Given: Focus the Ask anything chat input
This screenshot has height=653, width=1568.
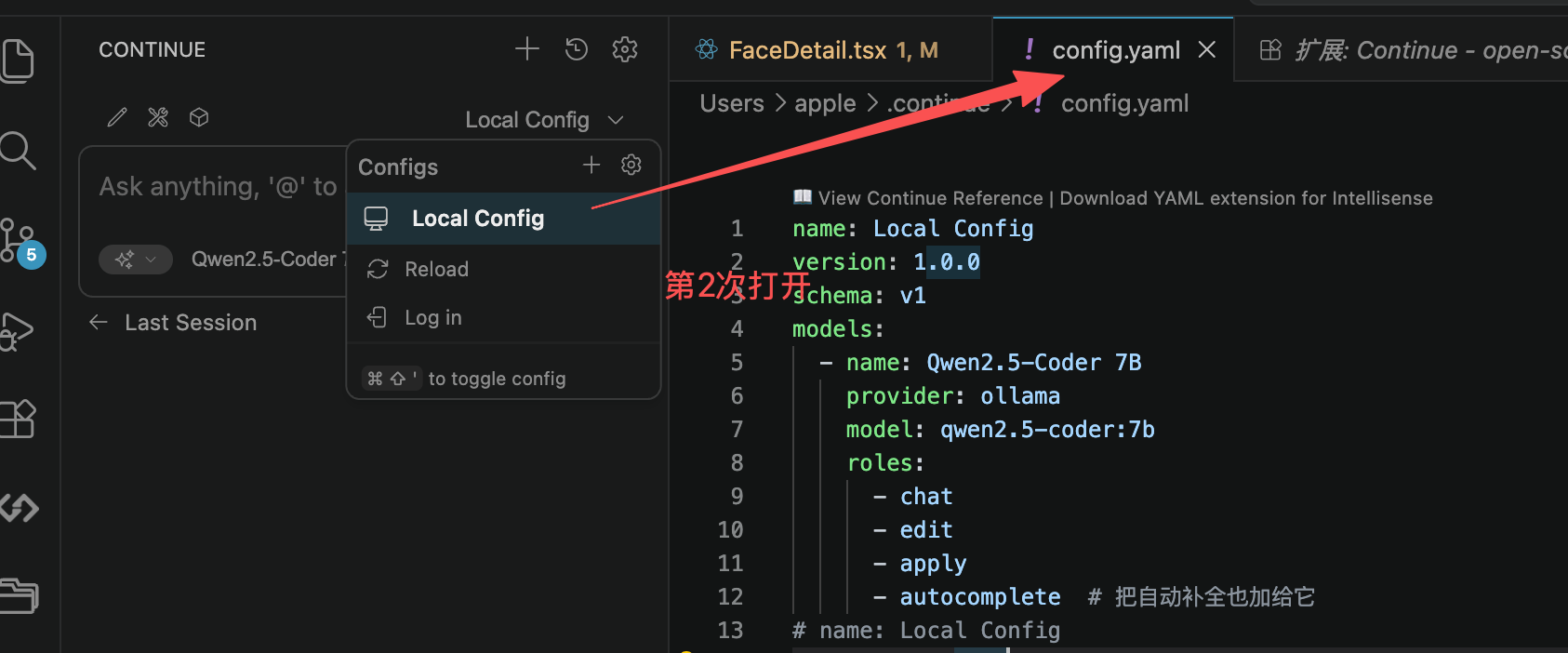Looking at the screenshot, I should [x=218, y=187].
